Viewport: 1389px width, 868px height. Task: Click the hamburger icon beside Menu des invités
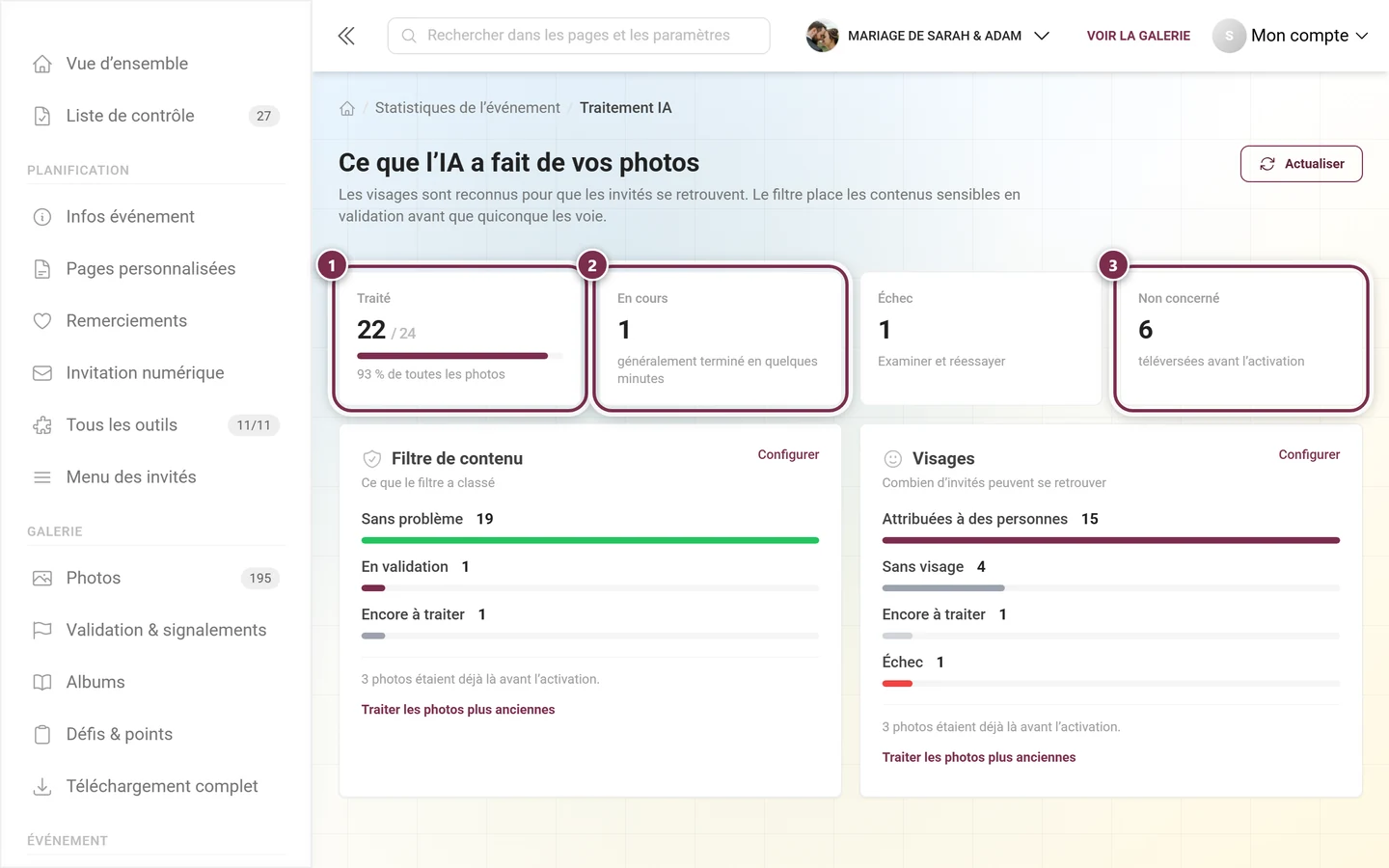click(42, 477)
